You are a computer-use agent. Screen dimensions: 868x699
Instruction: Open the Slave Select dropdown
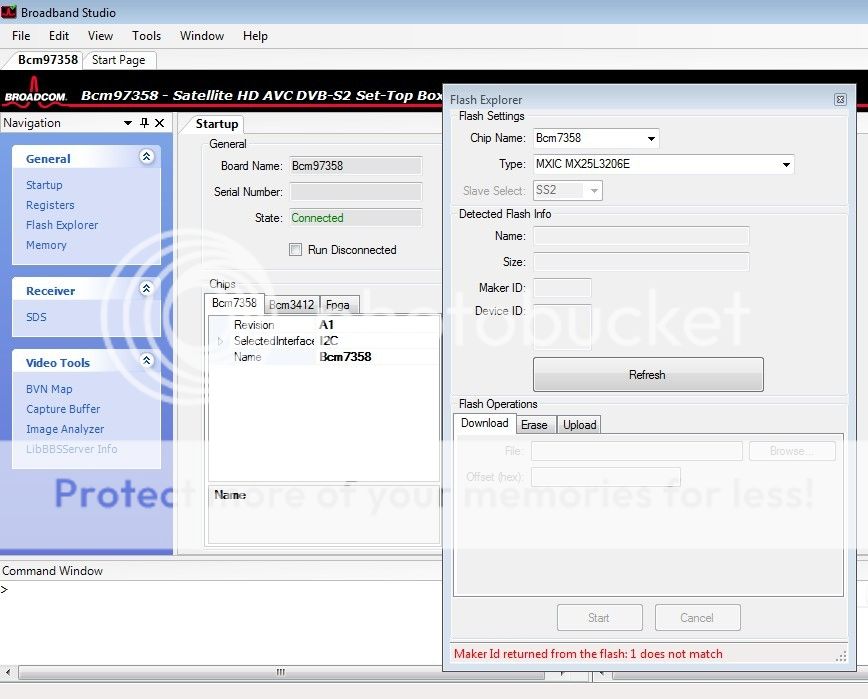[x=594, y=191]
